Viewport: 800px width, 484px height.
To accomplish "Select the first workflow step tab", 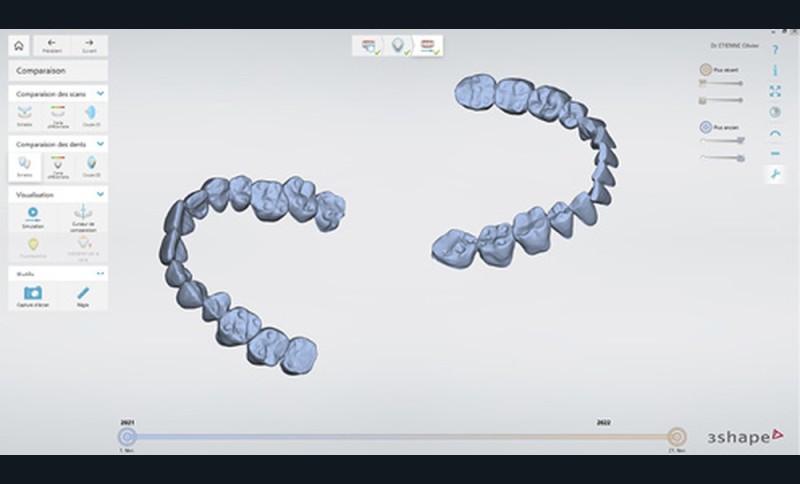I will (x=369, y=46).
